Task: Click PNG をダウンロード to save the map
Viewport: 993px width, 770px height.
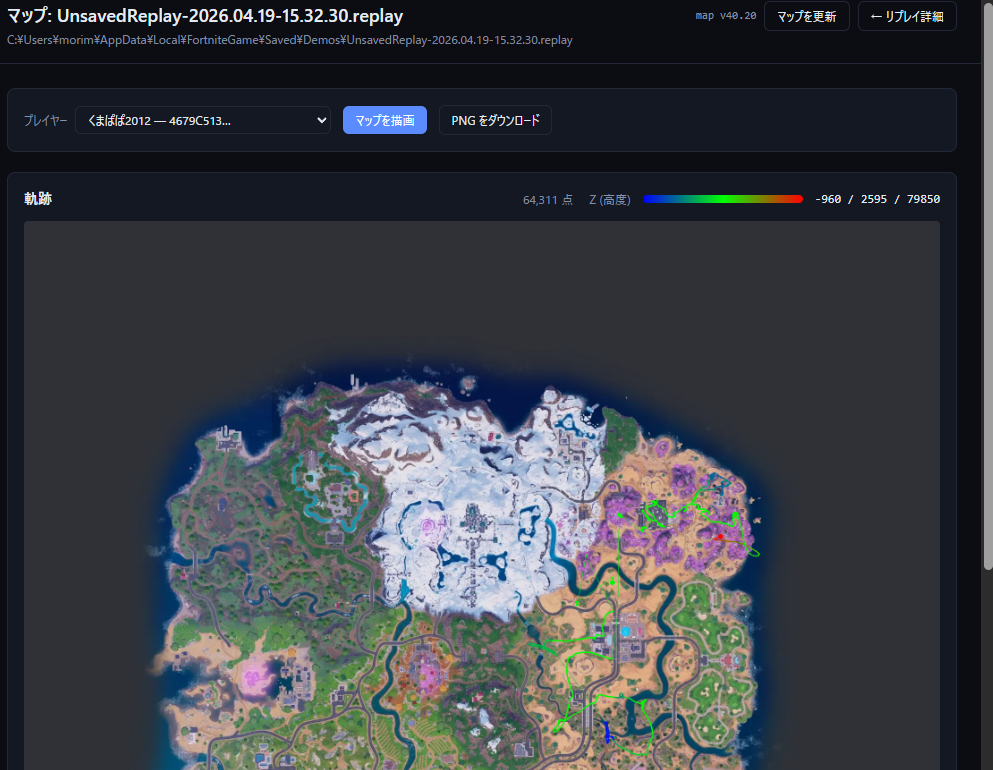Action: tap(495, 119)
